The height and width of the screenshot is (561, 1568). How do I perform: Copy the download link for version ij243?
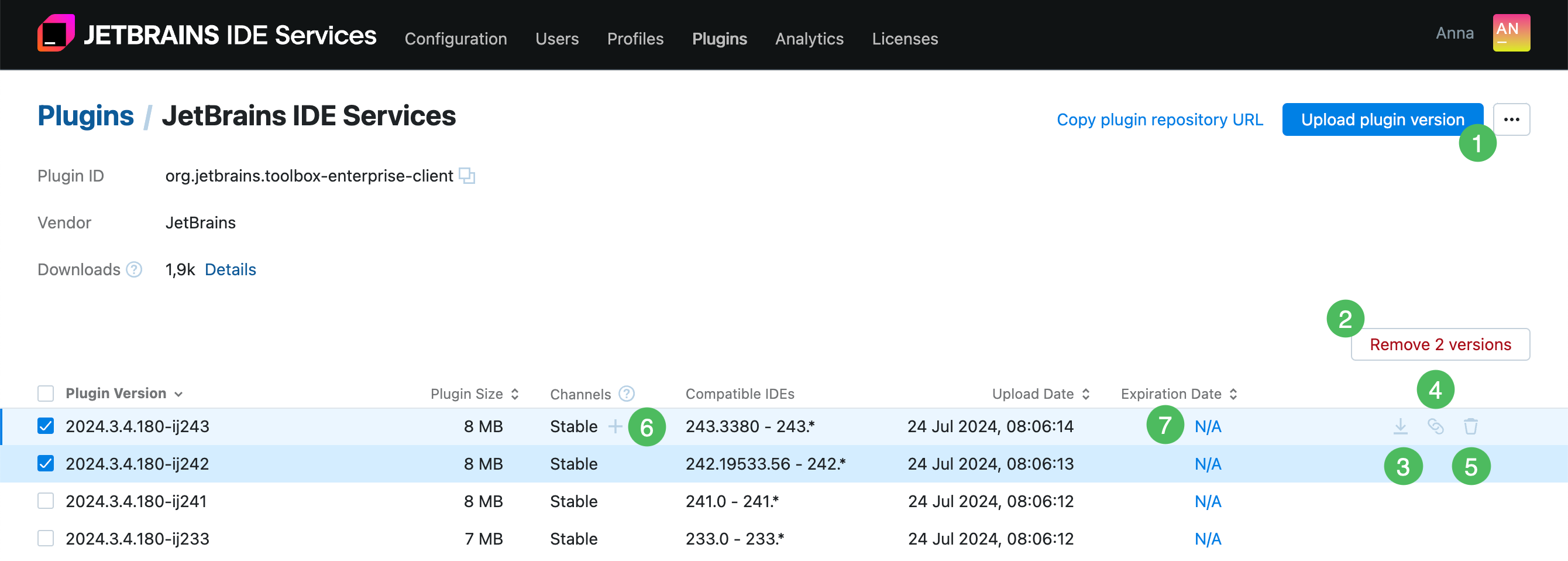pyautogui.click(x=1435, y=426)
